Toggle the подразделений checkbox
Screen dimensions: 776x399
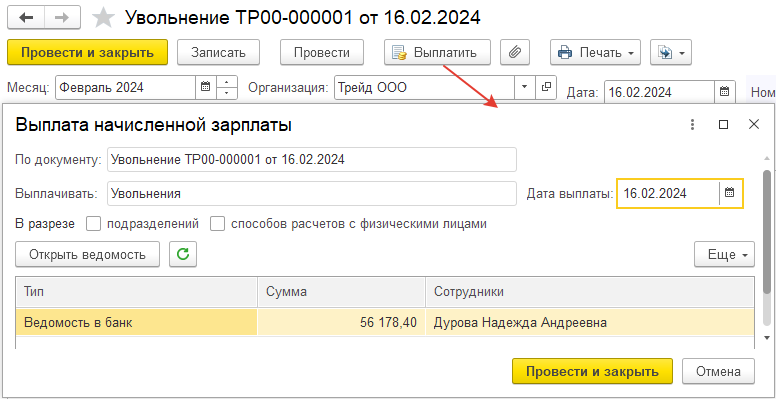click(x=93, y=224)
